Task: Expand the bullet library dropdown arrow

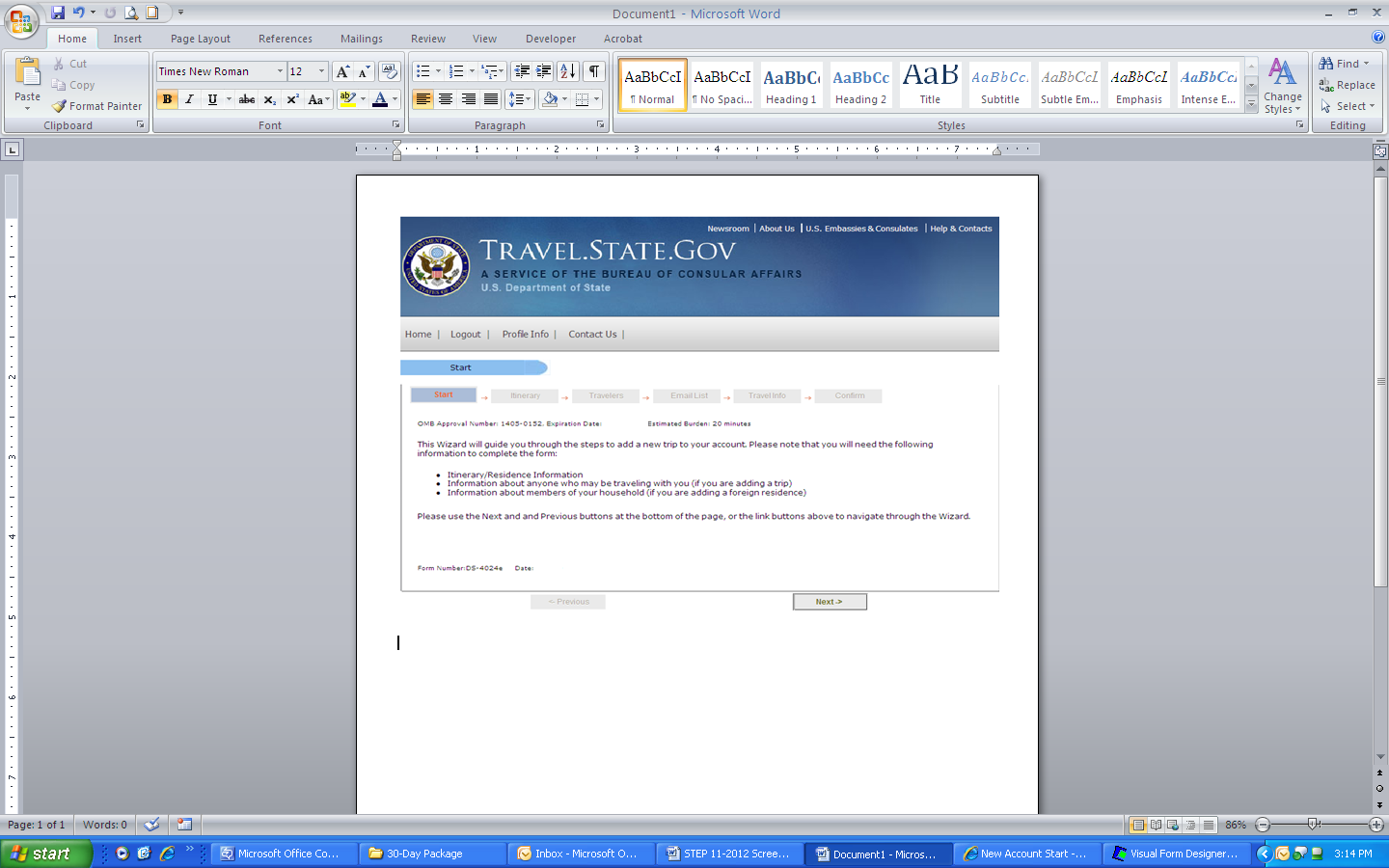Action: [438, 71]
